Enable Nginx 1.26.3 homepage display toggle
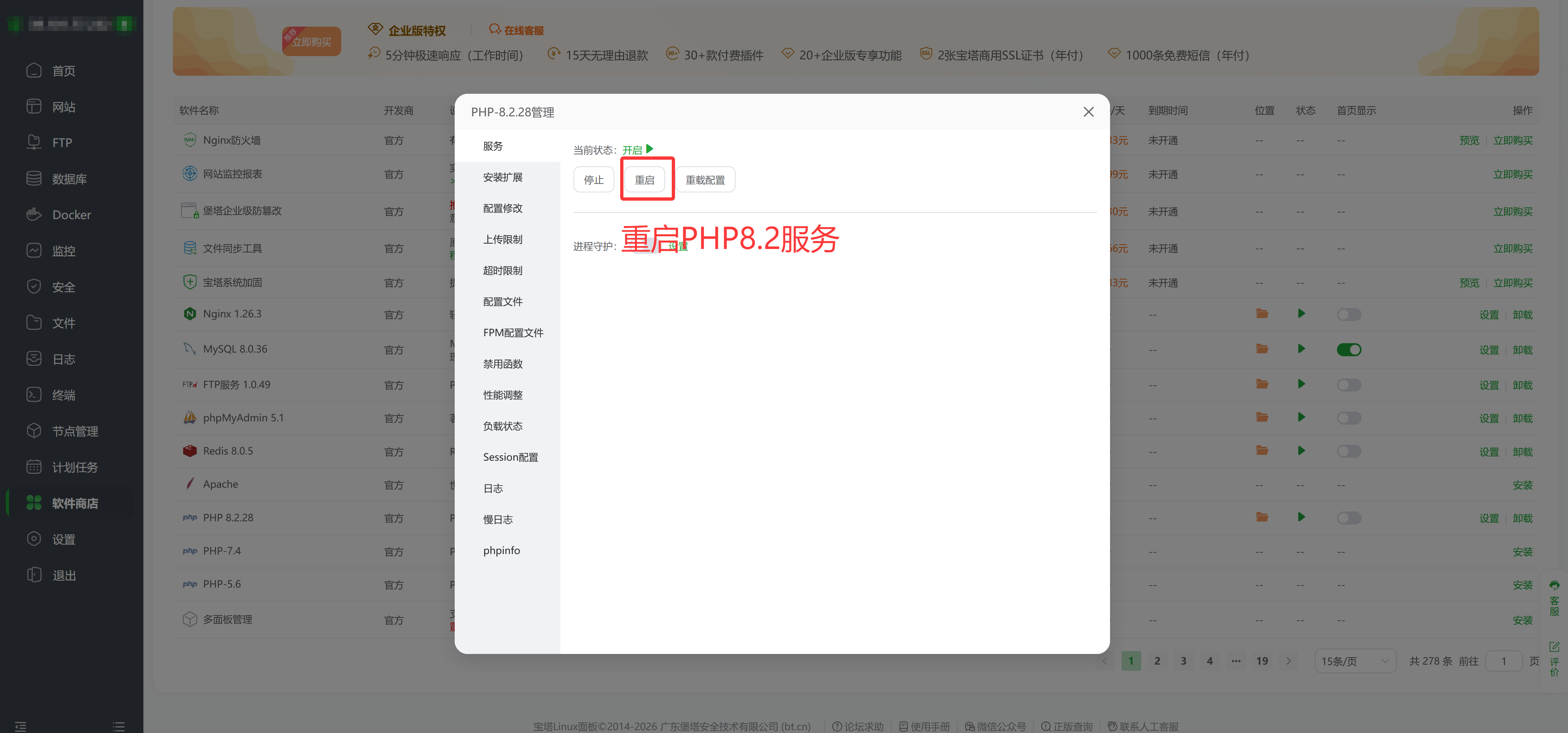This screenshot has height=733, width=1568. 1348,314
